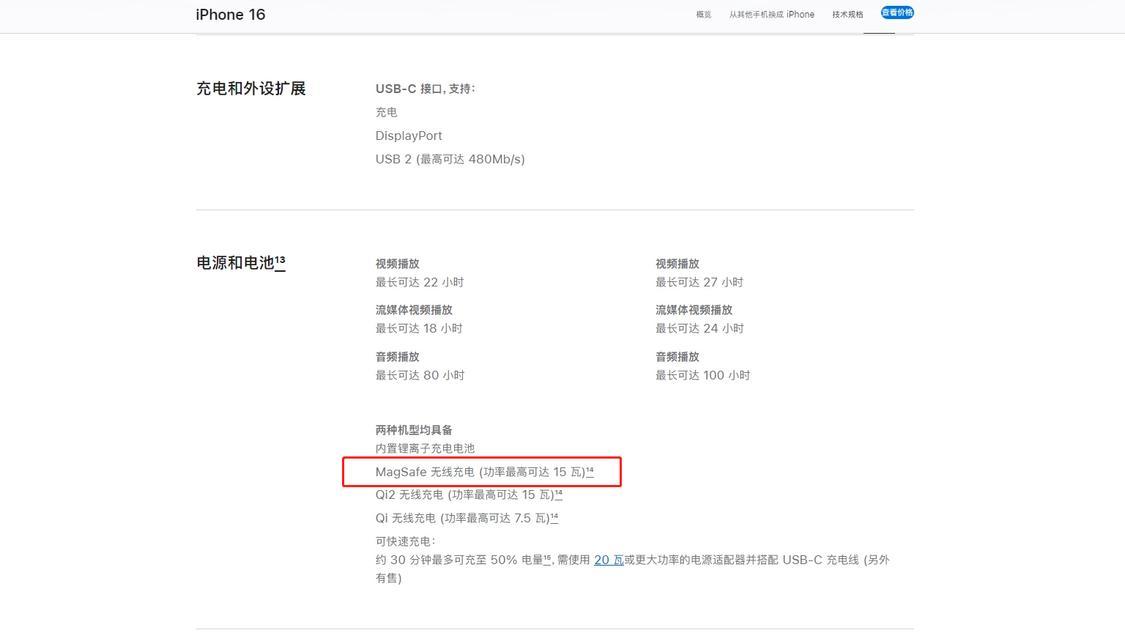Open the 概览 navigation tab
The height and width of the screenshot is (640, 1125).
click(x=703, y=14)
